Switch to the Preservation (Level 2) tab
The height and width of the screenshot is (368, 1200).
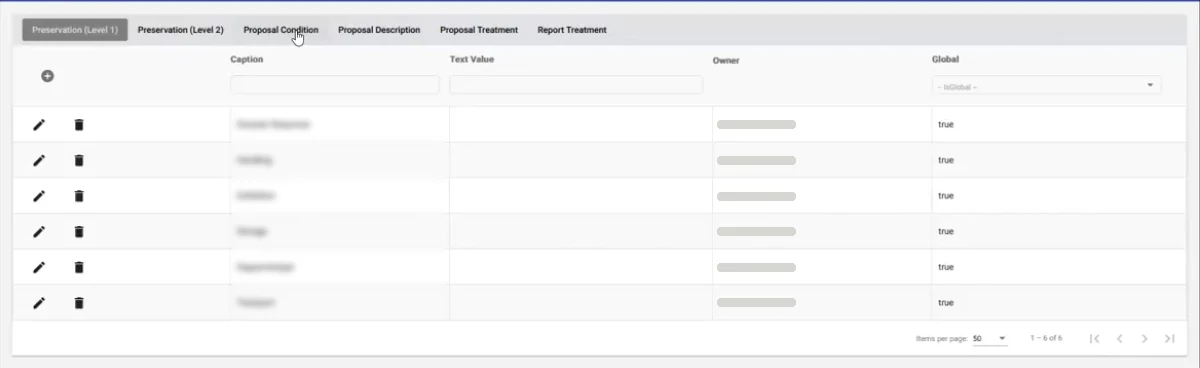181,30
